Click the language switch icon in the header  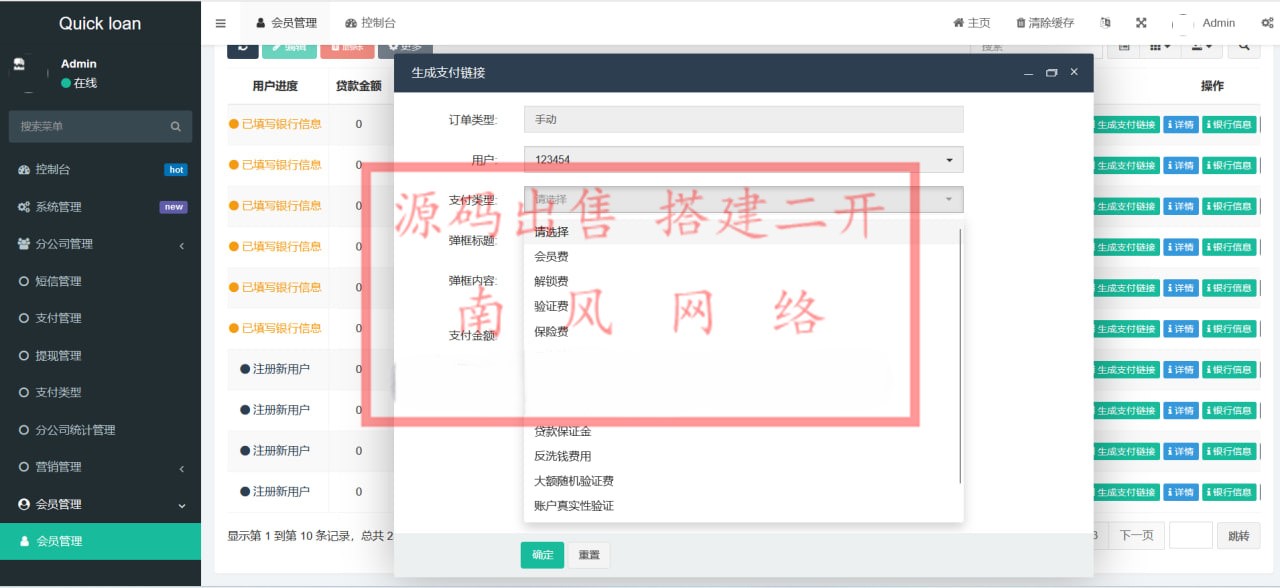point(1105,23)
